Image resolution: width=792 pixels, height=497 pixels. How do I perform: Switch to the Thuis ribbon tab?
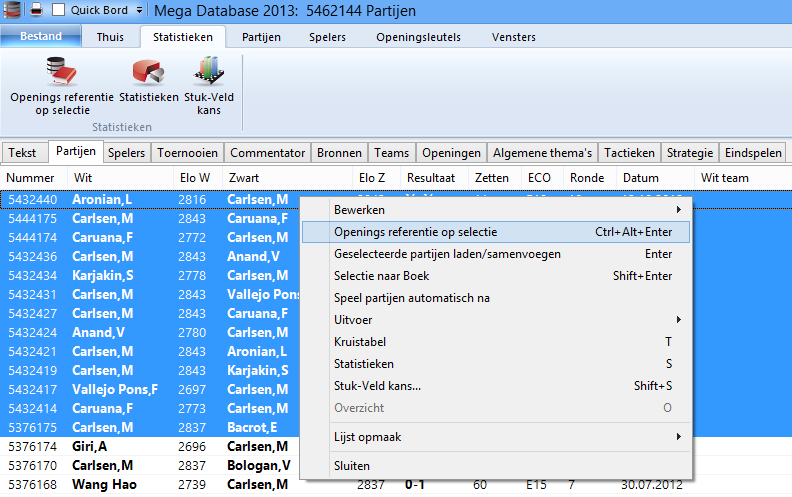[110, 37]
